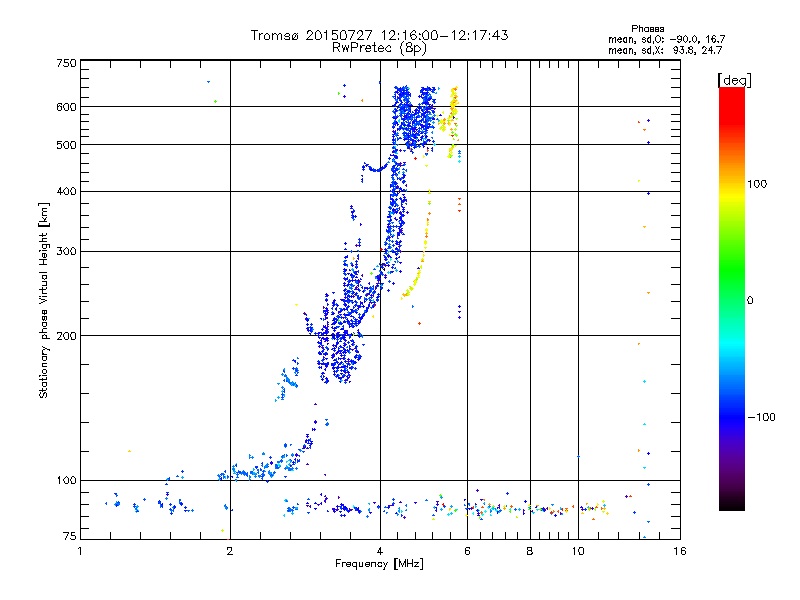Select the 'RwPretec (8p)' subtitle text
The image size is (800, 600).
coord(379,48)
